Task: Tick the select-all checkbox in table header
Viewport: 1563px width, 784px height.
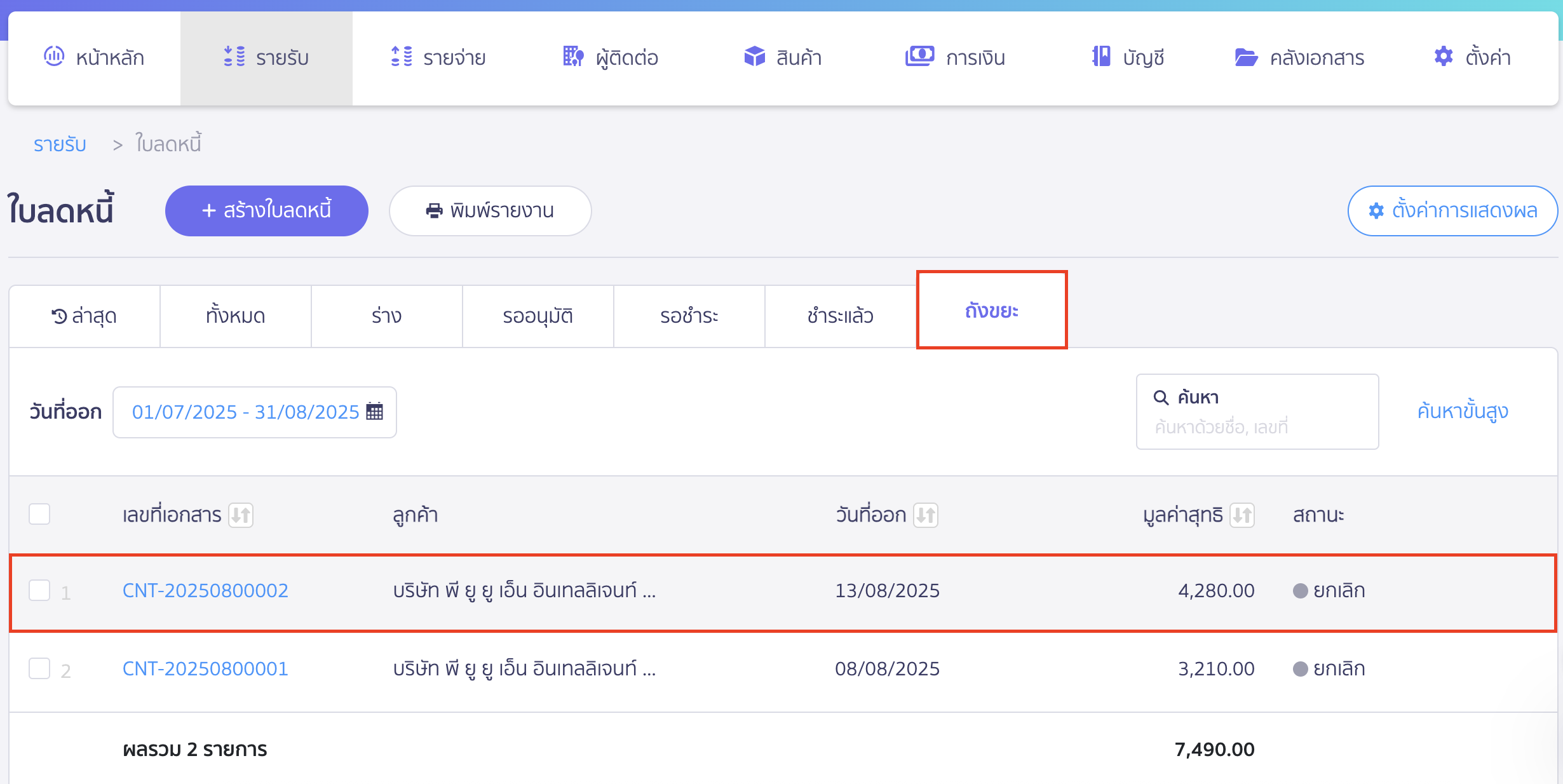Action: 39,514
